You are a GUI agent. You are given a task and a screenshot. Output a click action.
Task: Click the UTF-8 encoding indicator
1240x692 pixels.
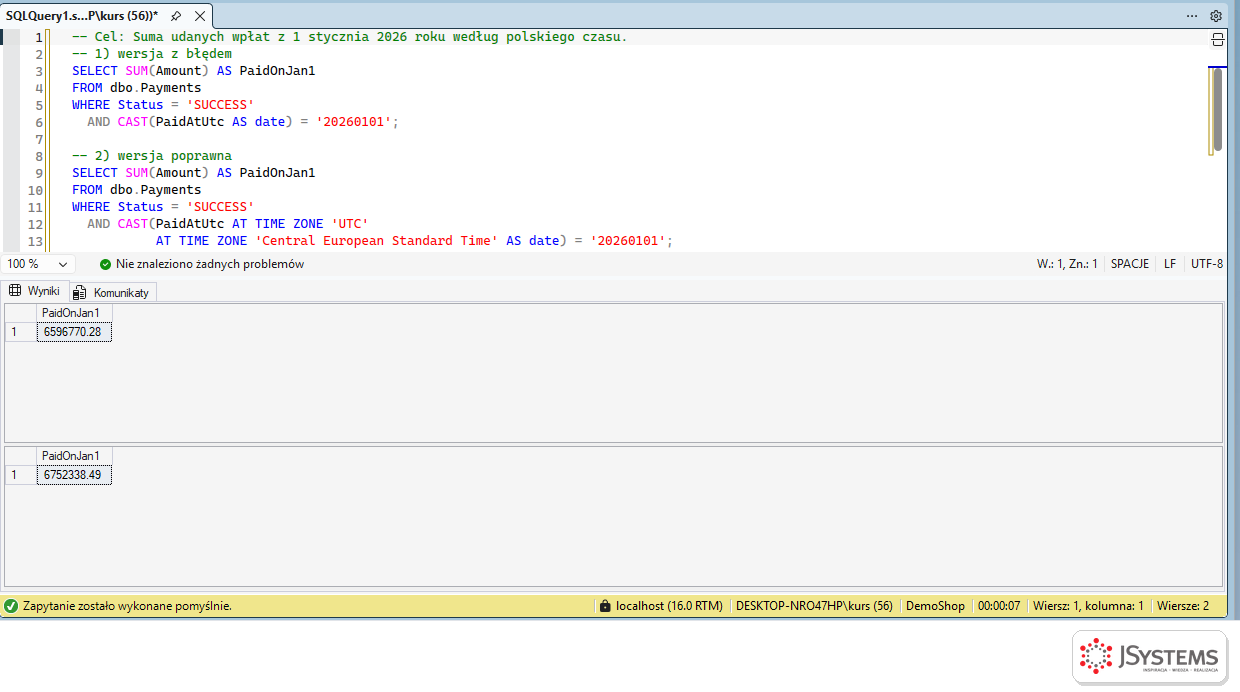click(1207, 264)
